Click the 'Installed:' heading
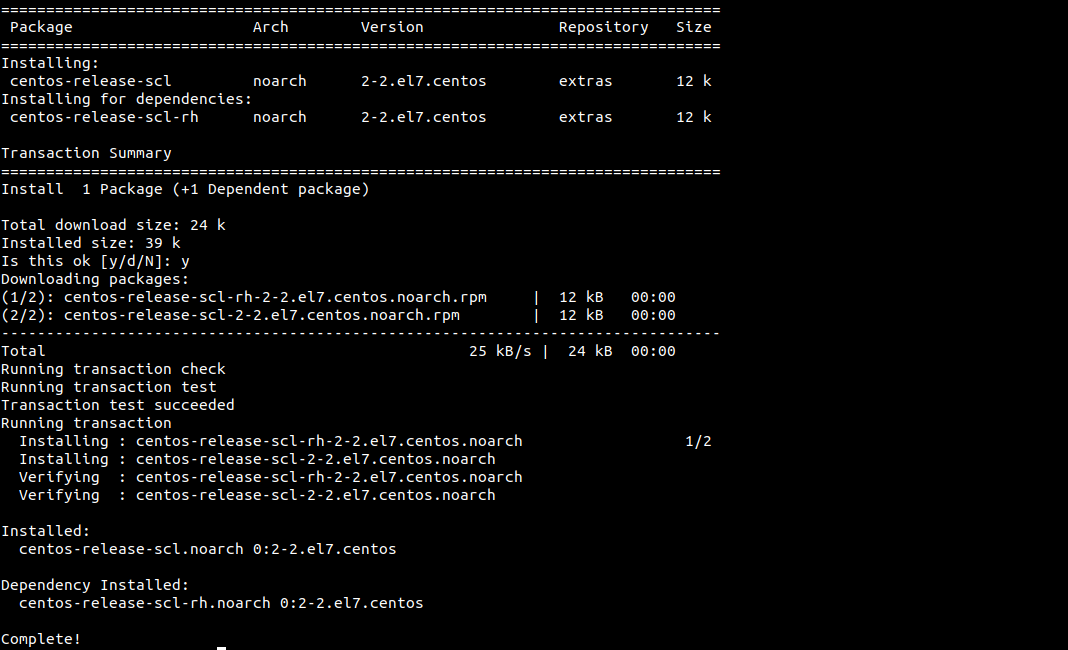This screenshot has height=650, width=1068. (46, 531)
